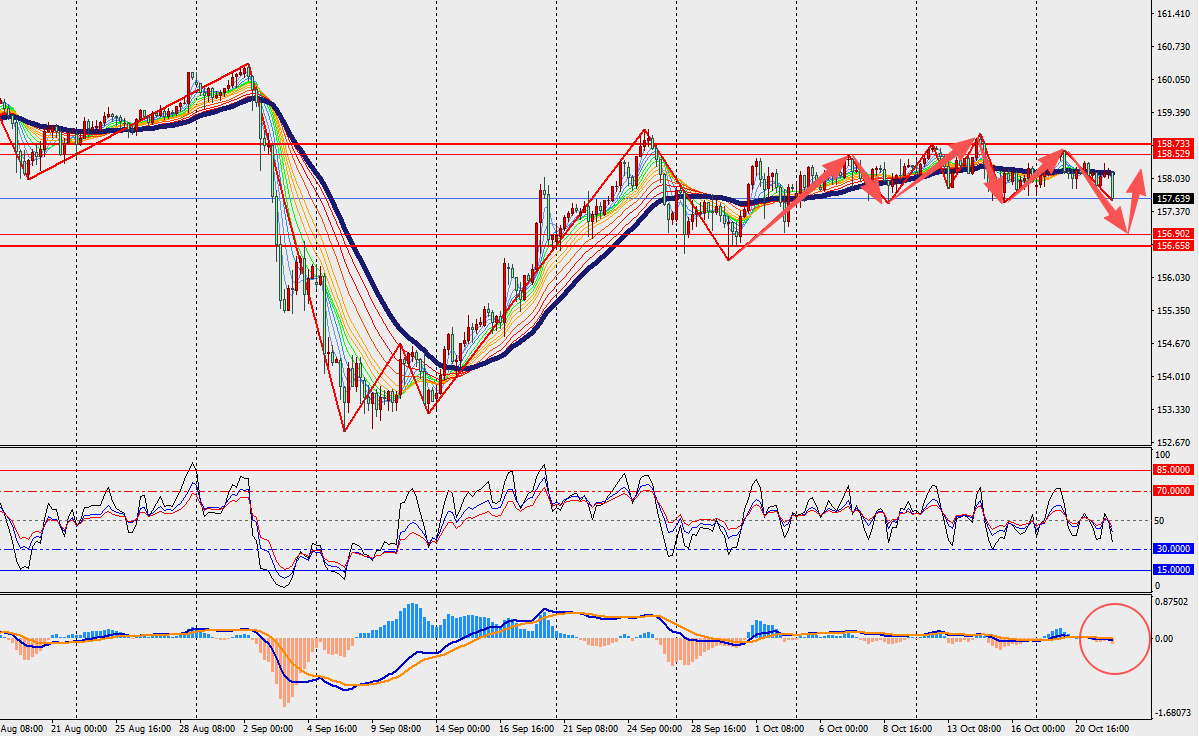Select the blue 15.0000 oscillator level label
Viewport: 1199px width, 736px height.
[1173, 569]
